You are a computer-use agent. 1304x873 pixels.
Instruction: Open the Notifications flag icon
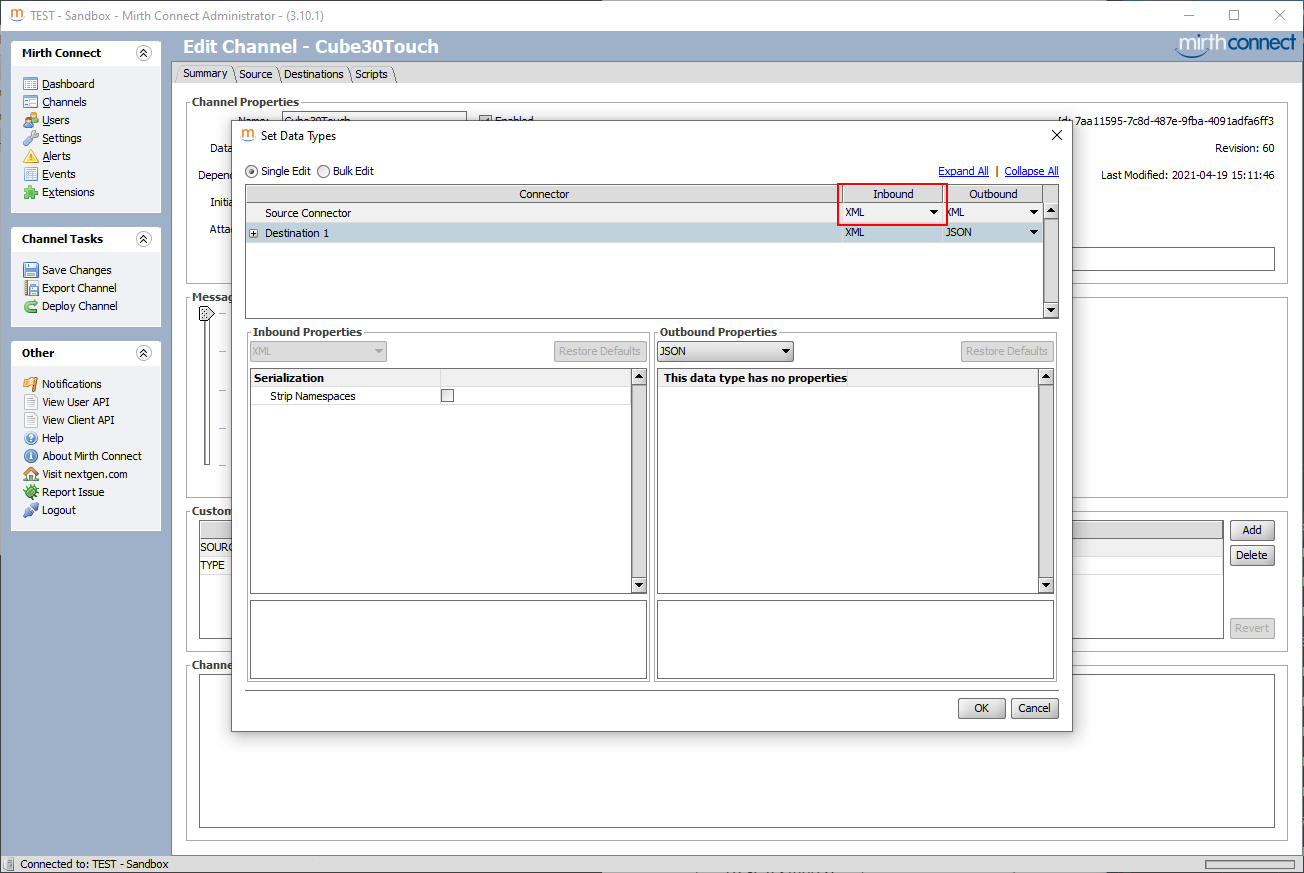pos(31,384)
